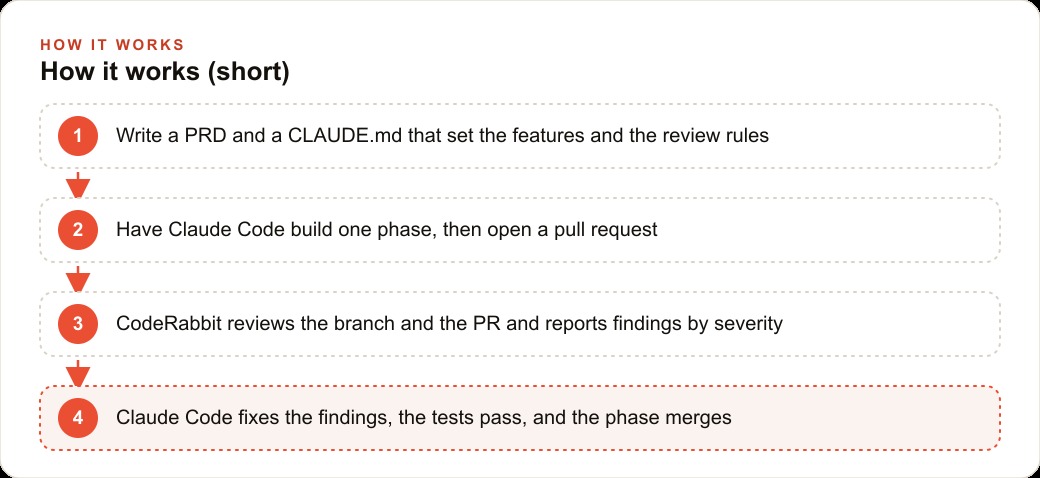
Task: Click the arrow between steps 2 and 3
Action: (x=78, y=278)
